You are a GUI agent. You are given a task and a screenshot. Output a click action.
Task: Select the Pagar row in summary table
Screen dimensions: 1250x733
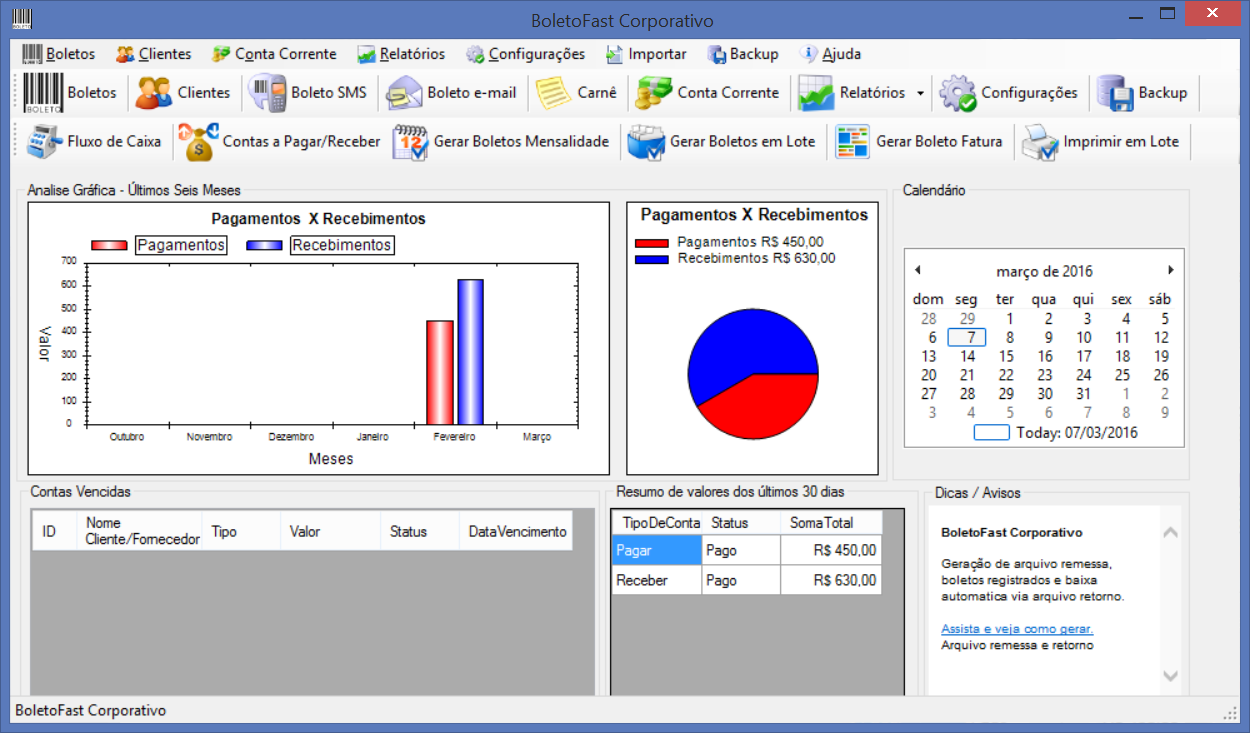coord(656,550)
